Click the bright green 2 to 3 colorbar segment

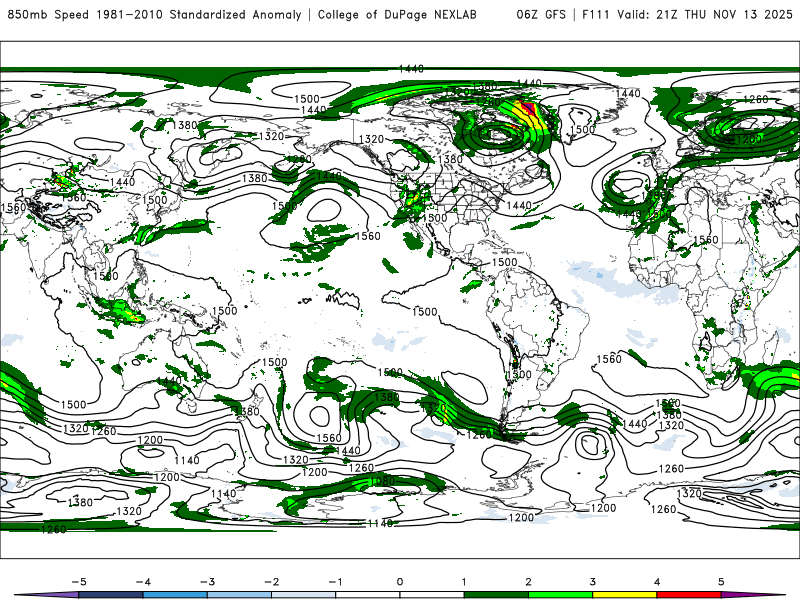pos(560,595)
